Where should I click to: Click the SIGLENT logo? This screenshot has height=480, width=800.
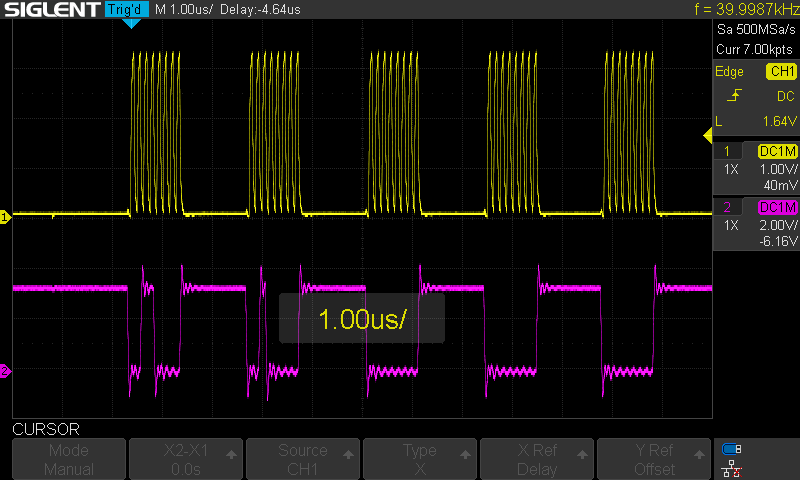pyautogui.click(x=52, y=10)
